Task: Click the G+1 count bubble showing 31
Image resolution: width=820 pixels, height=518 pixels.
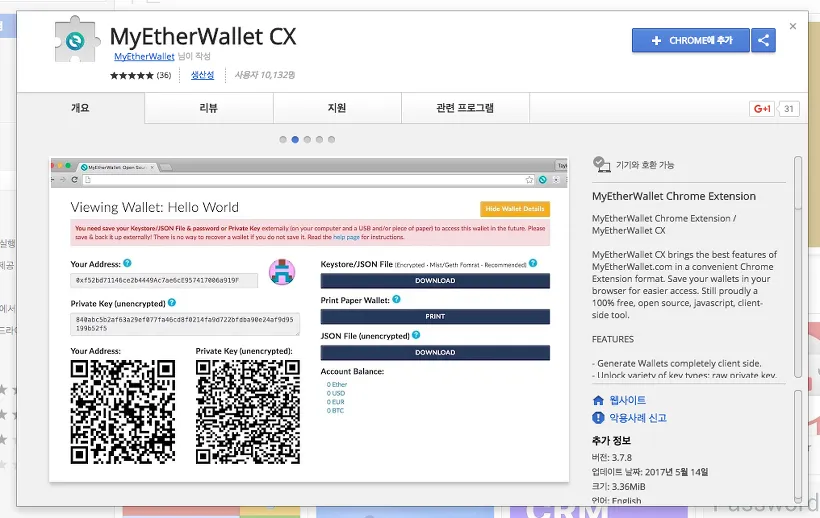Action: pos(789,109)
